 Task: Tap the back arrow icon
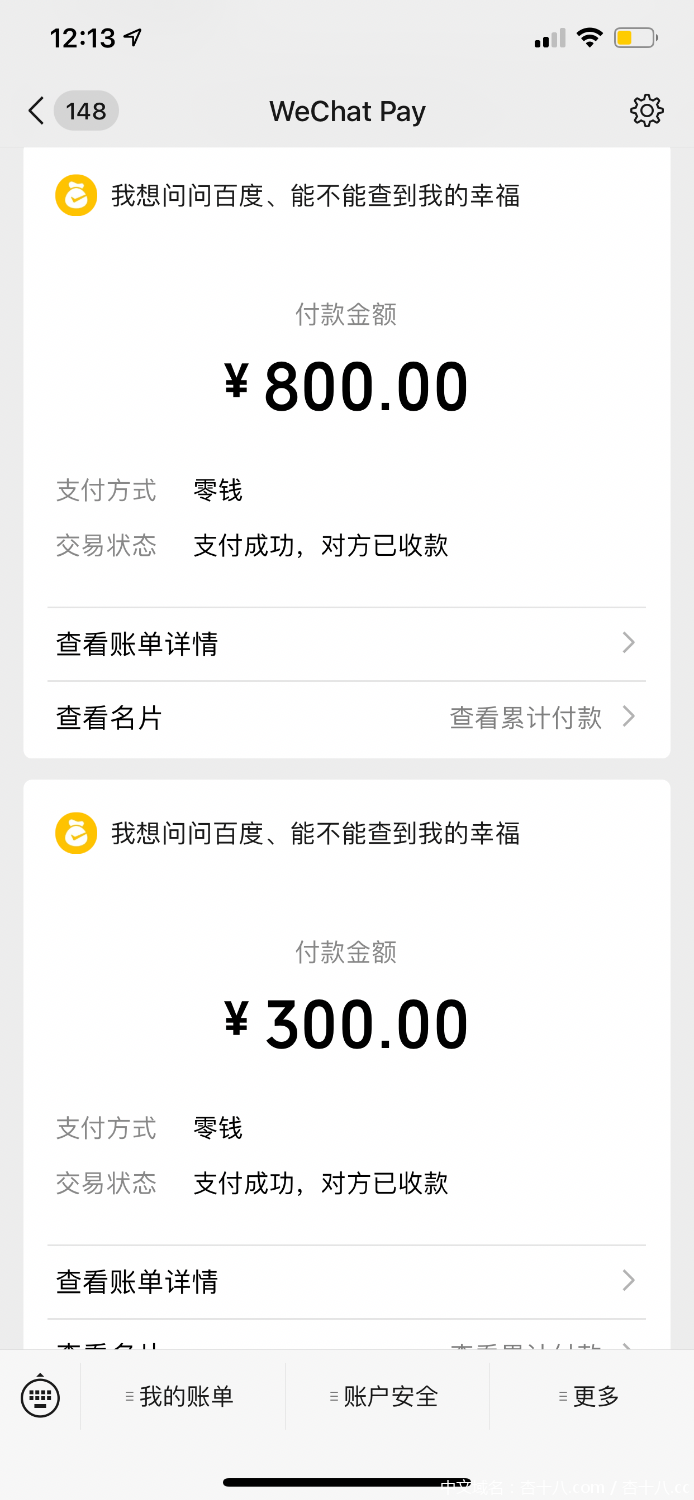click(x=36, y=111)
